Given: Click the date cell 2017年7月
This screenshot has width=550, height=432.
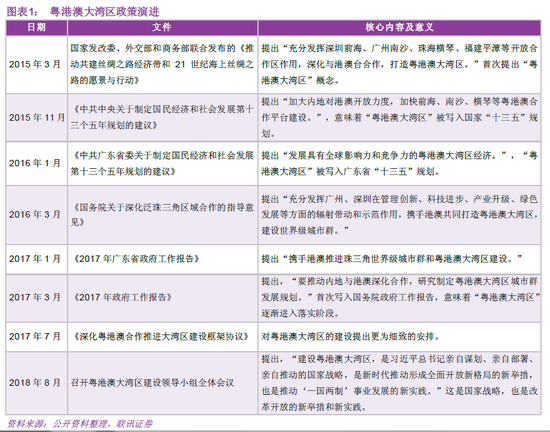Looking at the screenshot, I should (x=36, y=337).
